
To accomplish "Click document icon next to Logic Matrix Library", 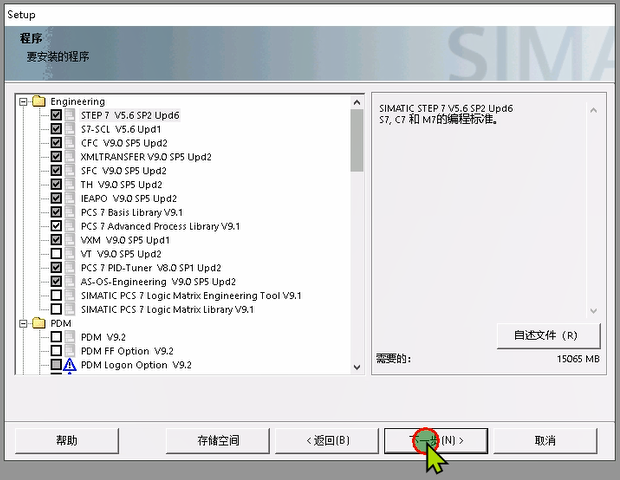I will click(x=70, y=309).
